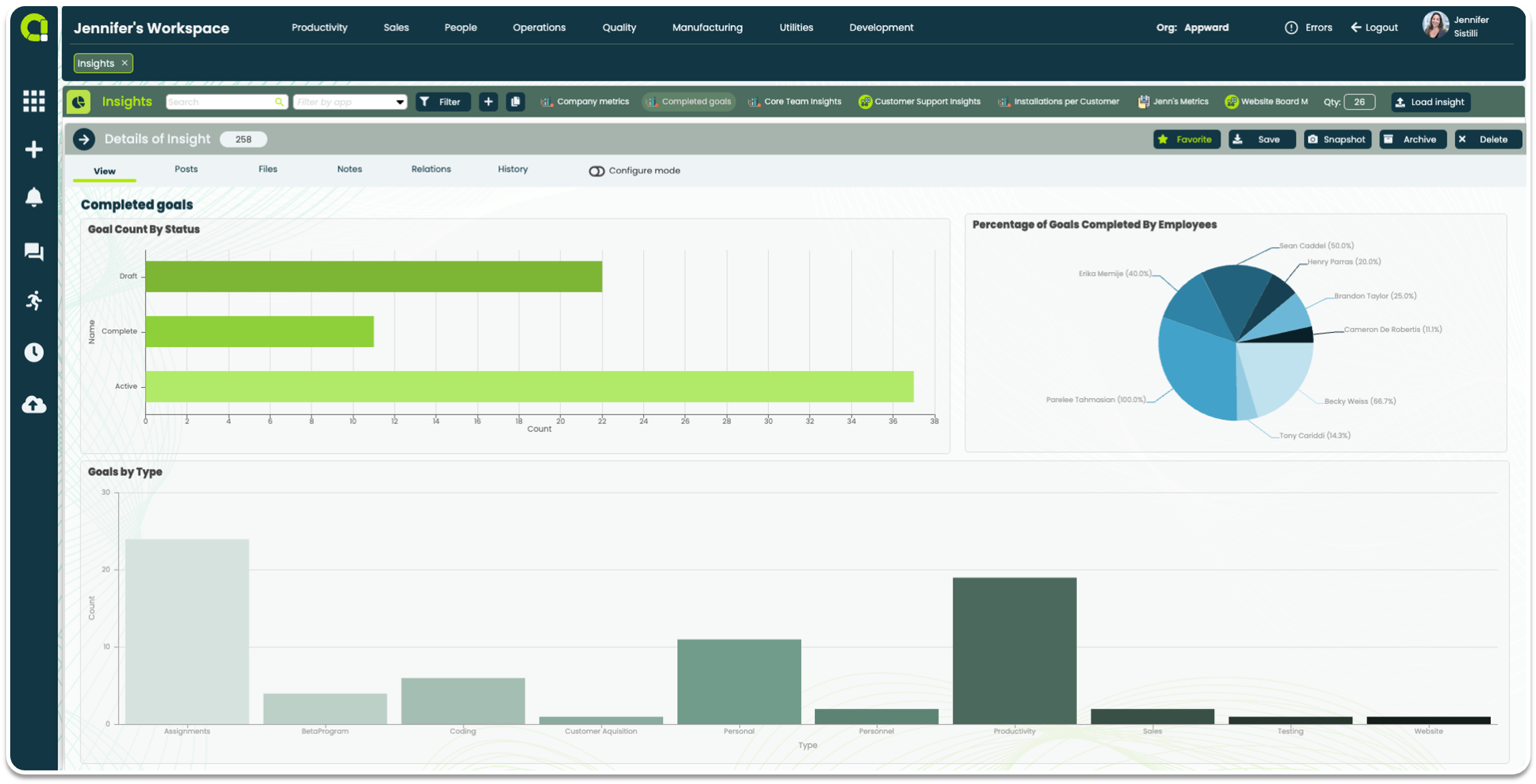Click the Save button
1536x784 pixels.
coord(1262,139)
